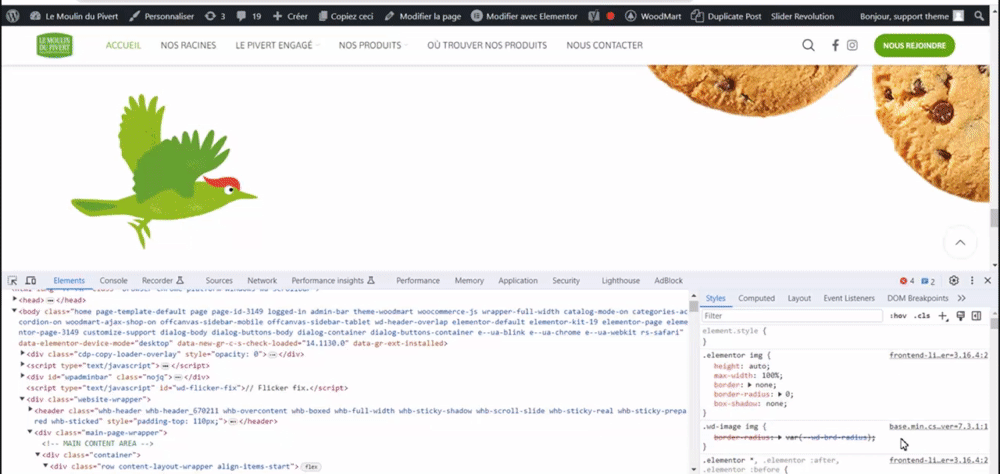Open the Facebook icon link
1000x474 pixels.
pyautogui.click(x=835, y=45)
